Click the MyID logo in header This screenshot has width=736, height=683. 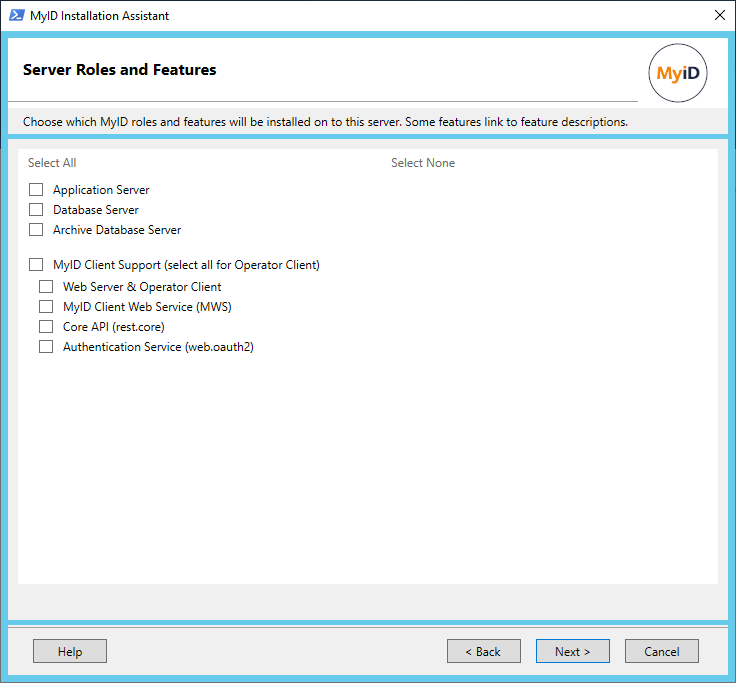678,73
